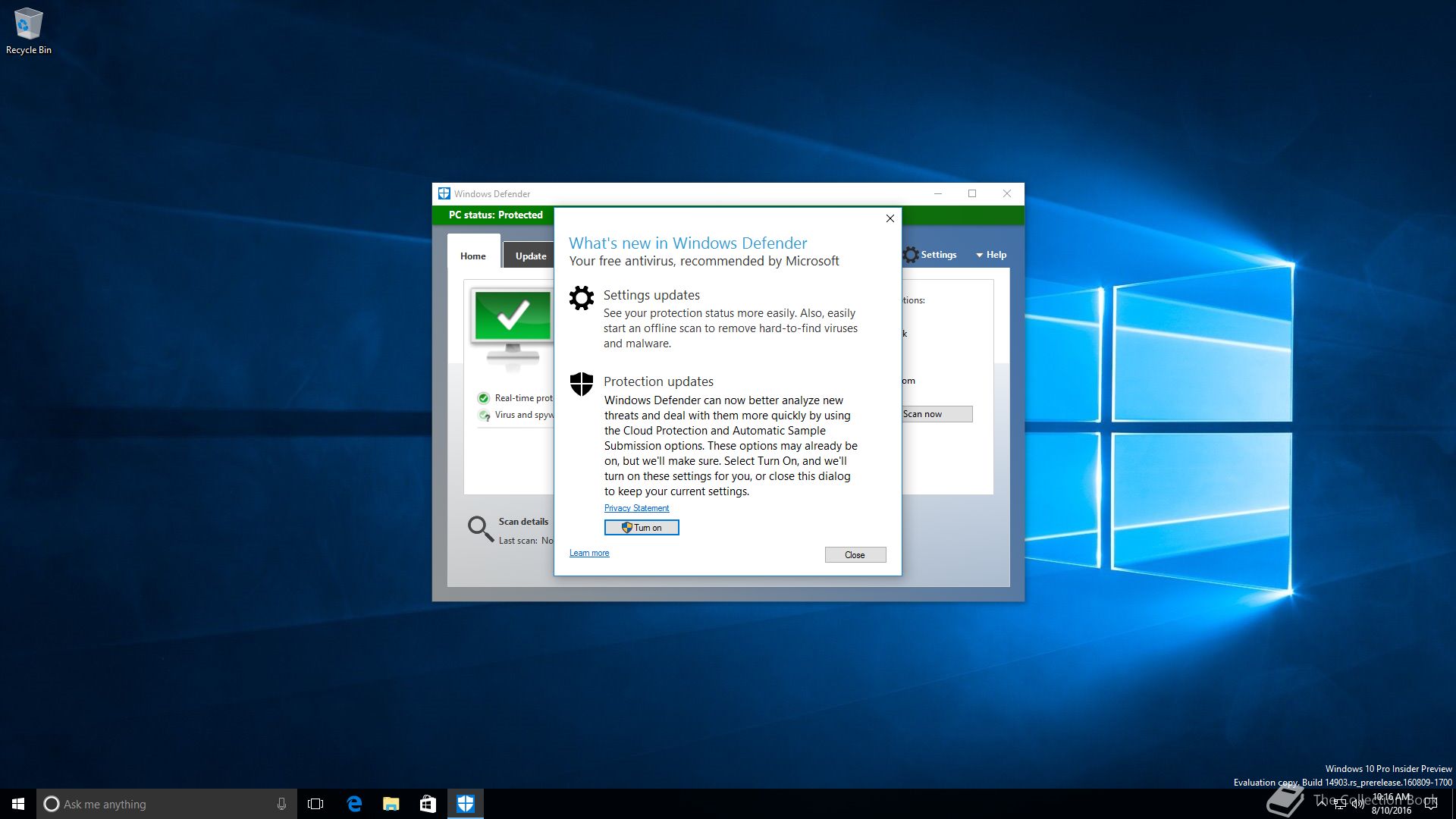Click the Cortana Ask me anything box
Screen dimensions: 1456x819
pos(166,804)
